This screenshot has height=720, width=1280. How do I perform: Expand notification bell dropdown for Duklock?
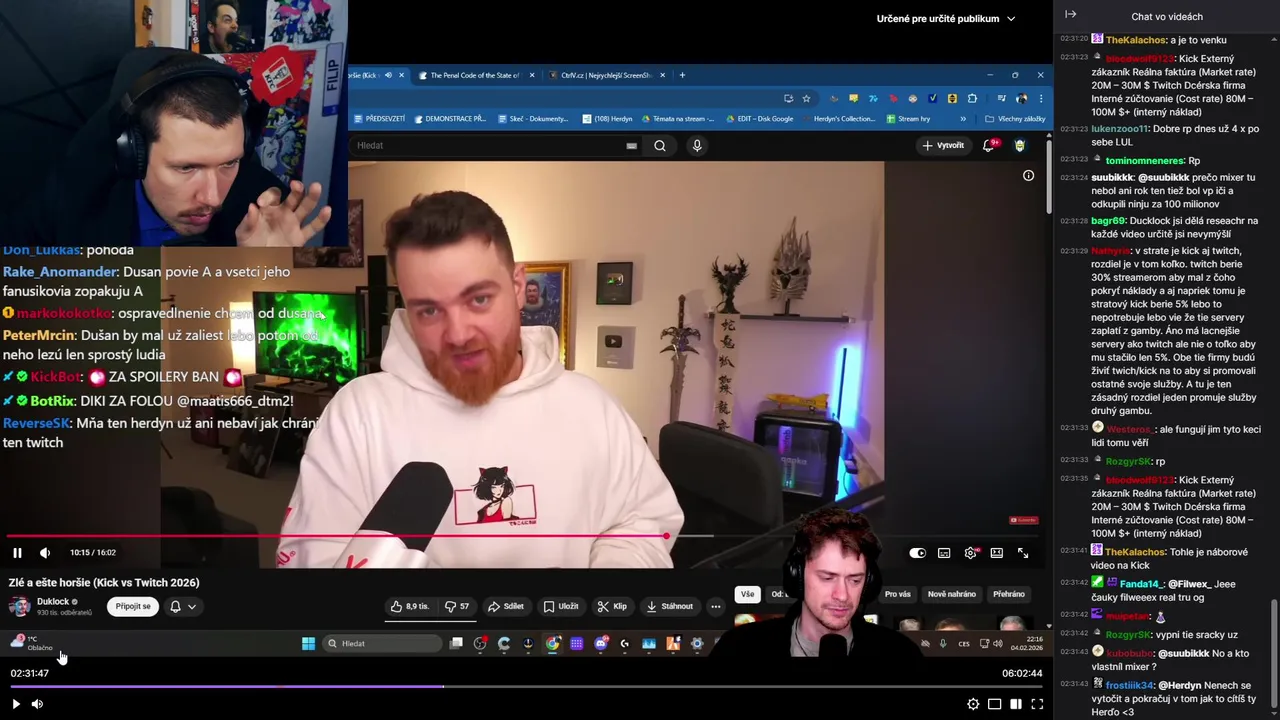(x=182, y=606)
